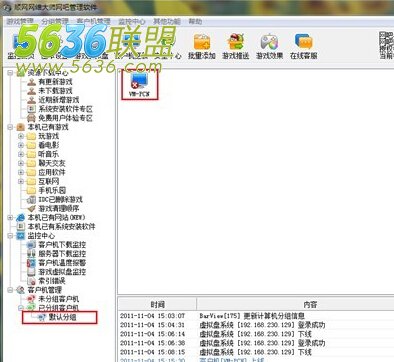Open the 其他功能 menu

click(x=167, y=22)
